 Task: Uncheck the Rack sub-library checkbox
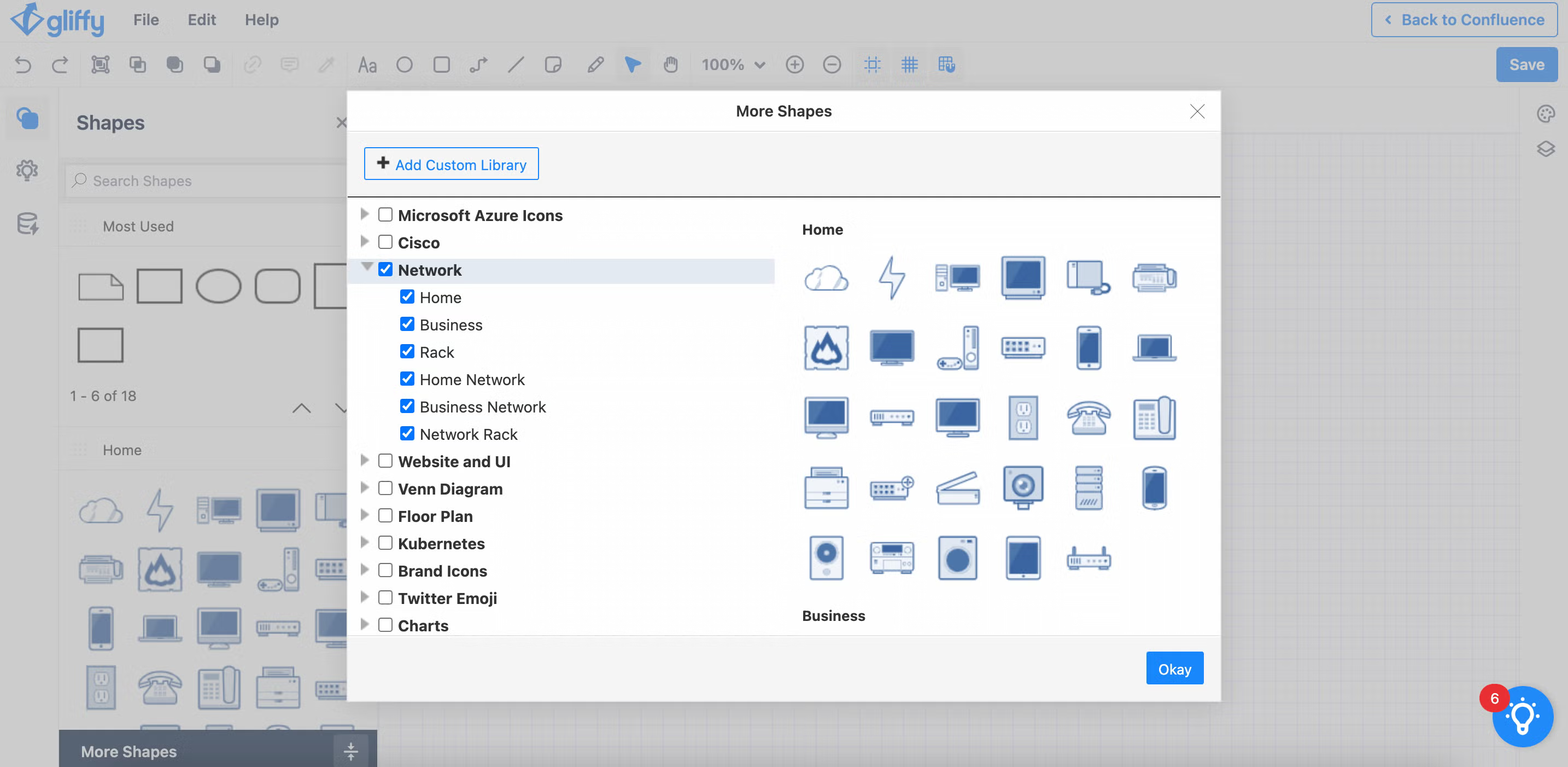[407, 352]
